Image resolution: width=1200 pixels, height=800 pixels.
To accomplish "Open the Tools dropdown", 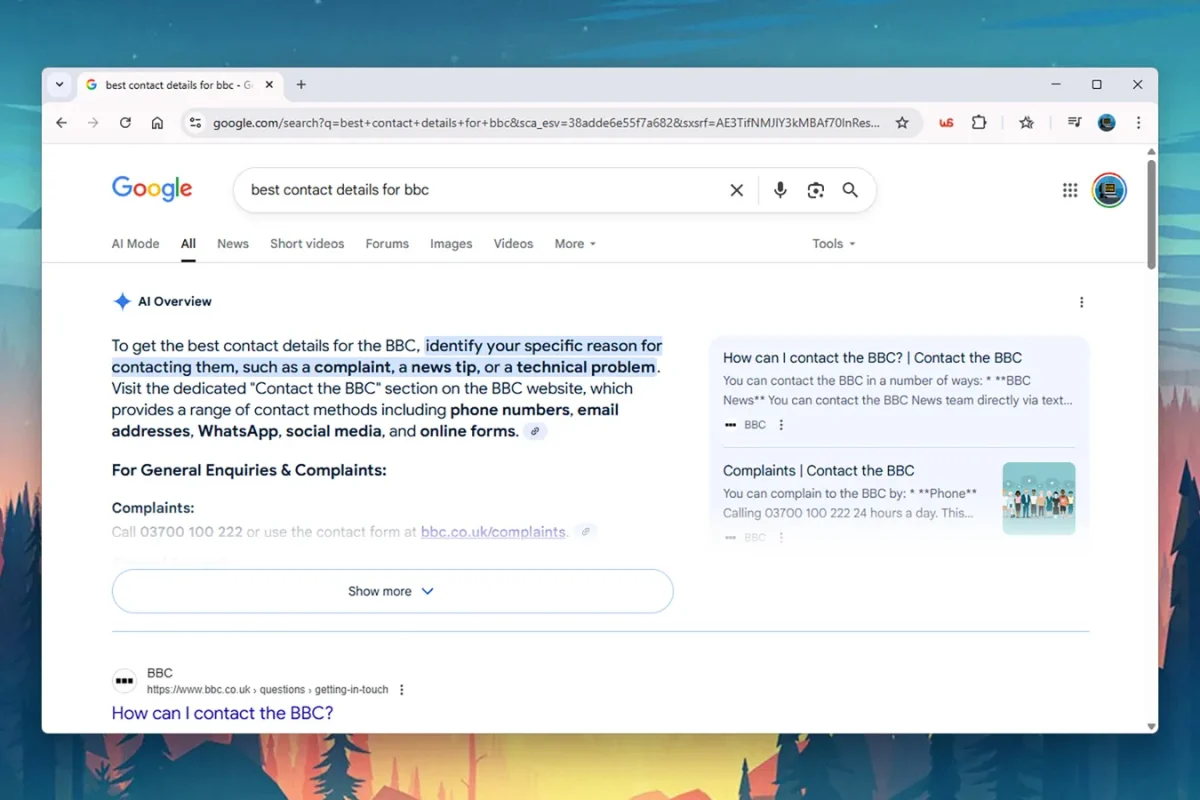I will coord(834,244).
